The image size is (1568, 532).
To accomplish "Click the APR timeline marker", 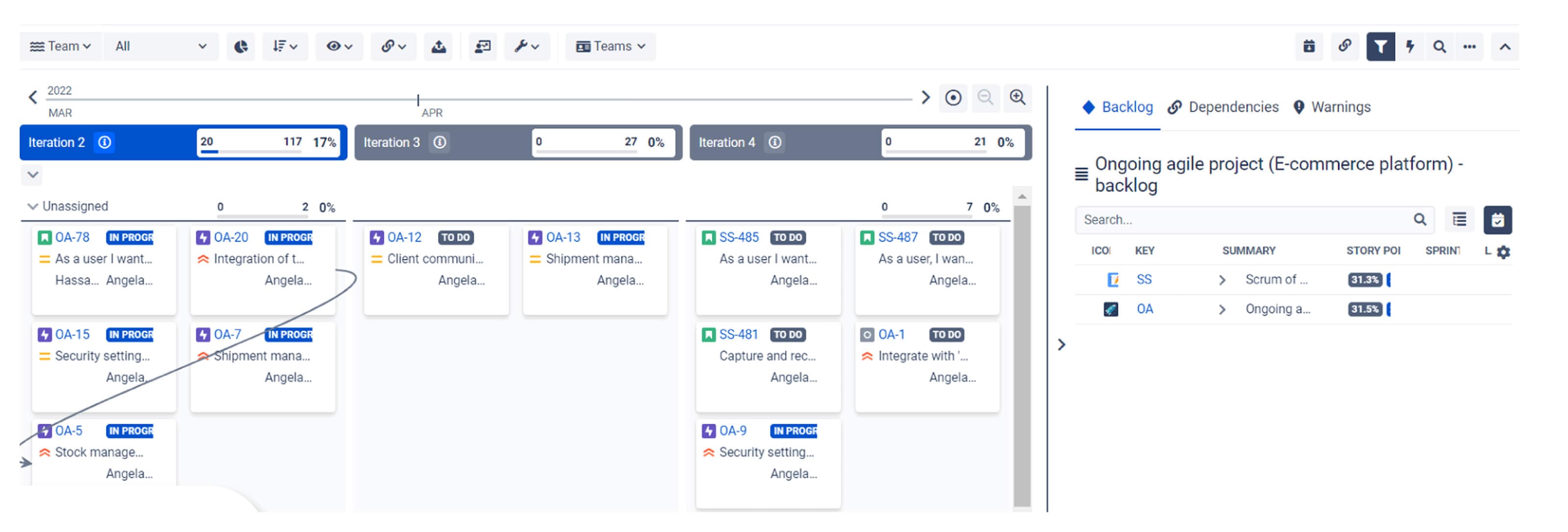I will pos(432,113).
